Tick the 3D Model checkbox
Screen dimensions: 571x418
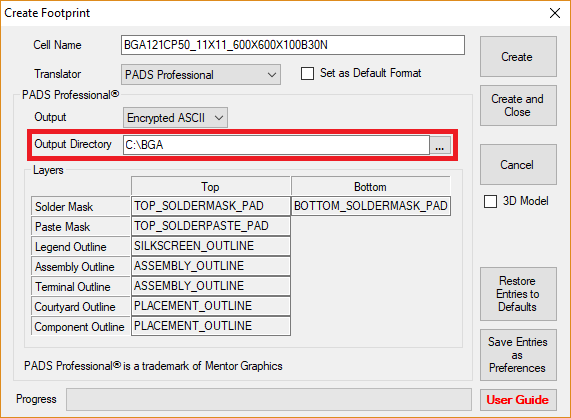(x=490, y=201)
